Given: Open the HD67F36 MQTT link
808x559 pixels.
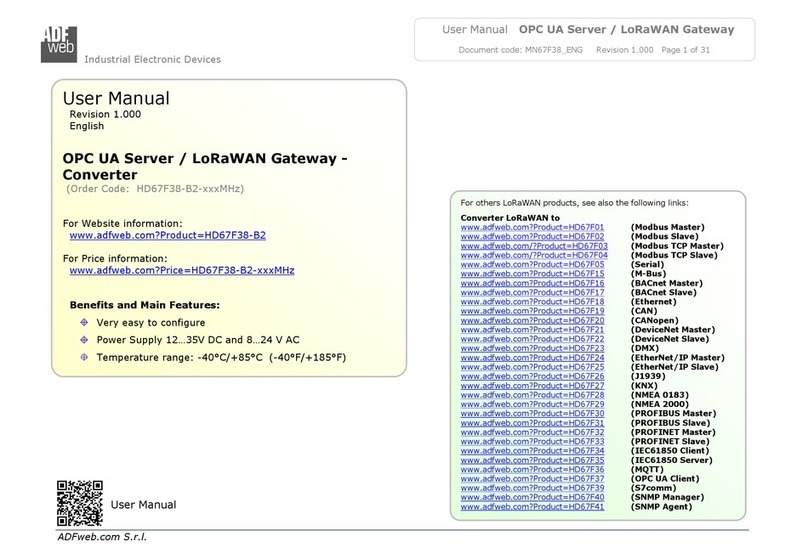Looking at the screenshot, I should point(532,469).
